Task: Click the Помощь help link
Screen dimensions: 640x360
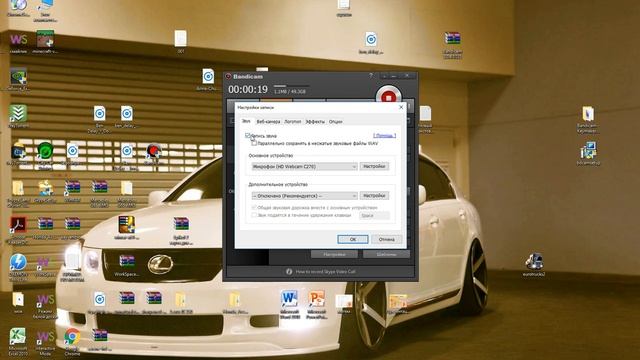Action: 384,136
